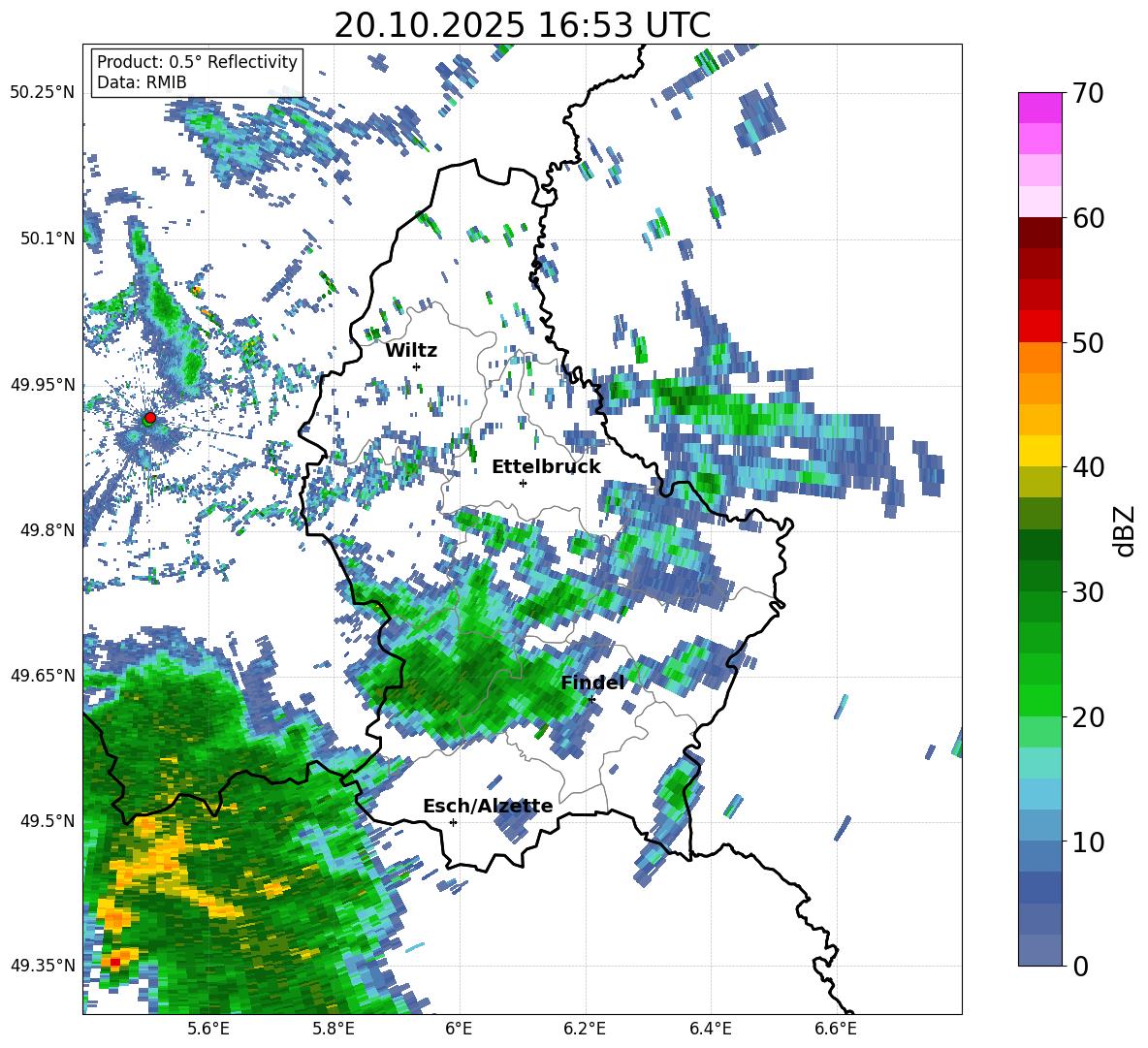Click the 6.4°E longitude label
Screen dimensions: 1148x1048
click(711, 1029)
